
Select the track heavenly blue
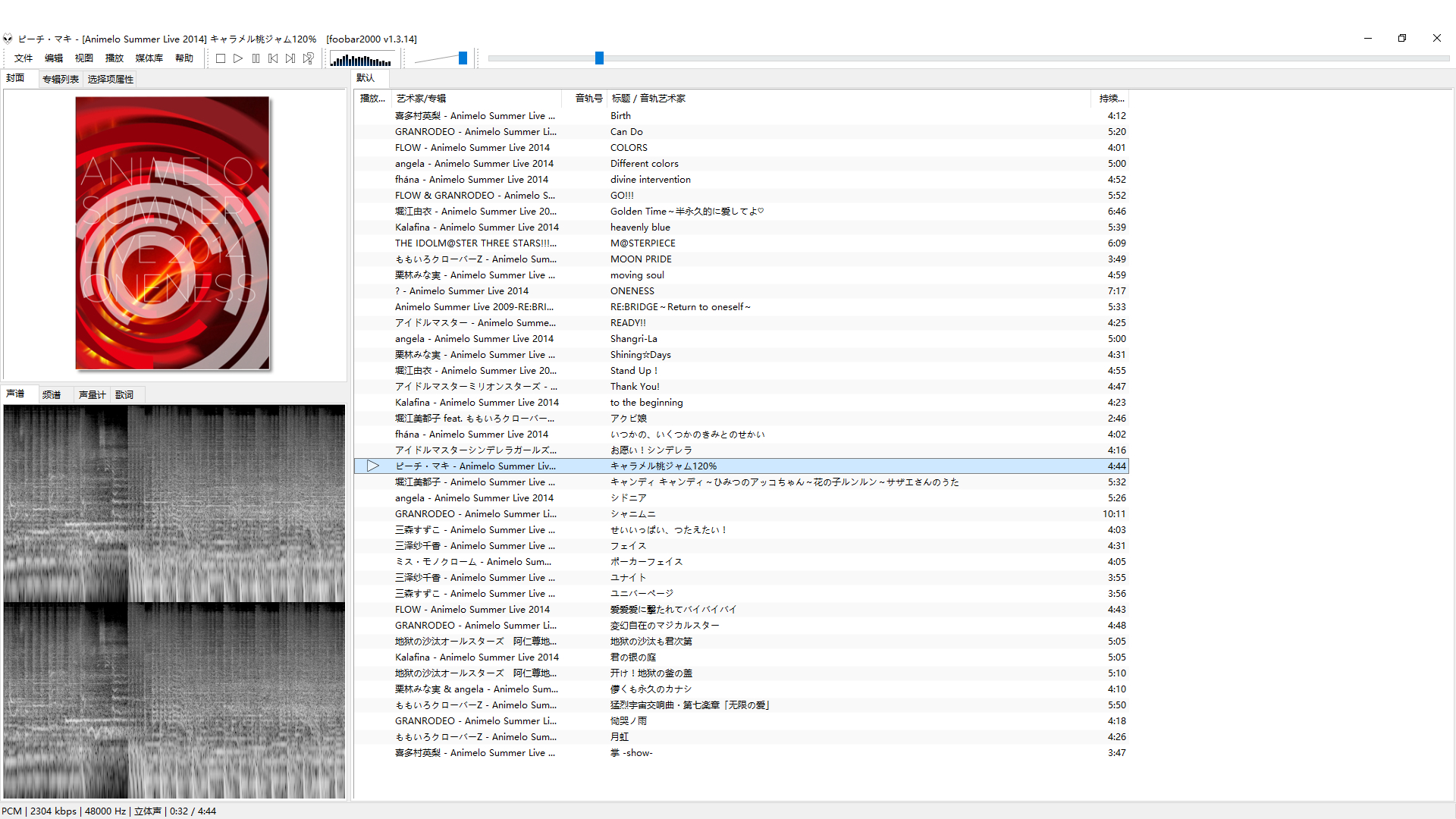[x=742, y=227]
